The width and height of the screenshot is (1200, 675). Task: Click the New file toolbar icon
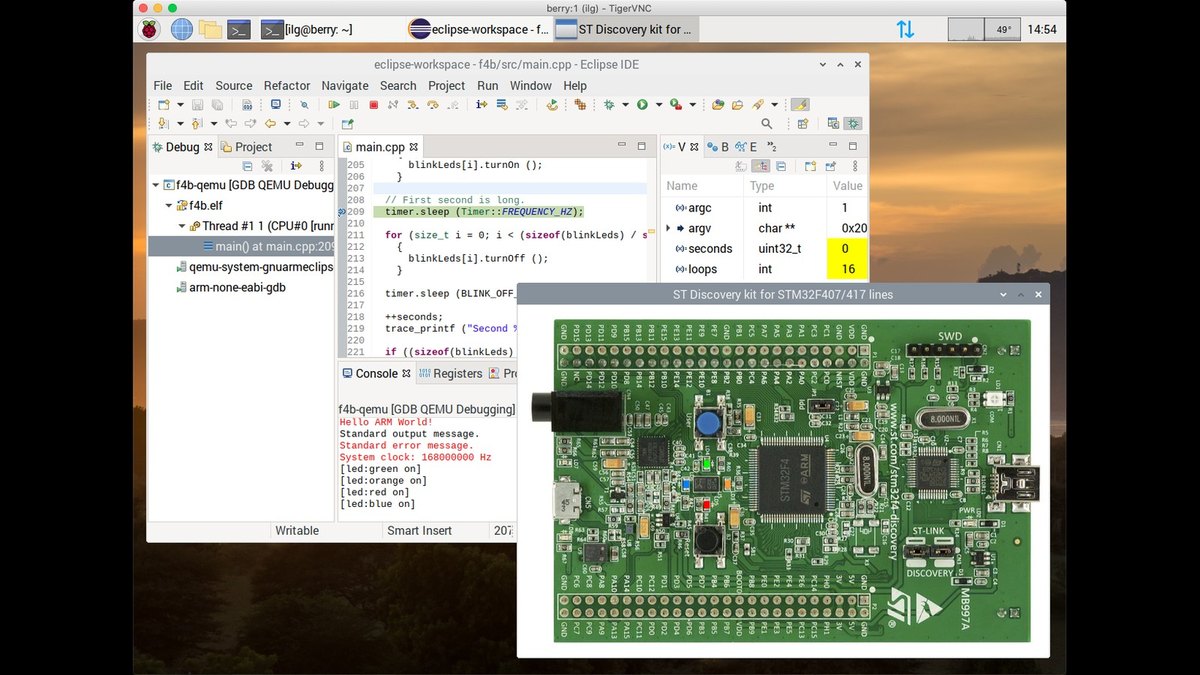click(164, 105)
